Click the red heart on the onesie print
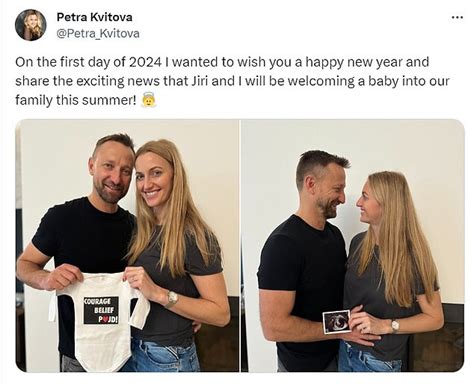The height and width of the screenshot is (385, 474). point(104,319)
